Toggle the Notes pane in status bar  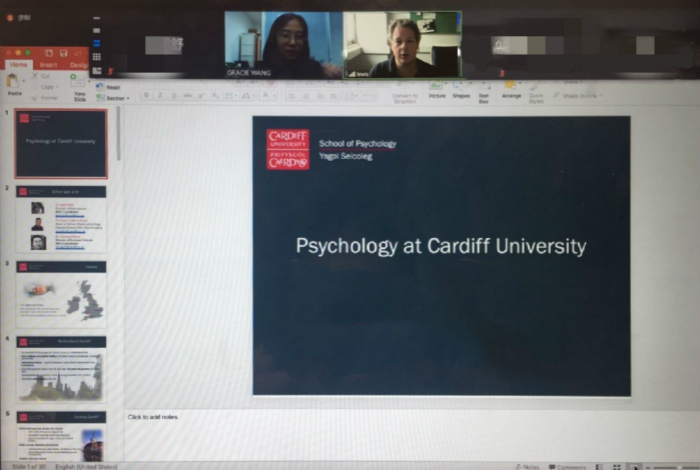[527, 466]
